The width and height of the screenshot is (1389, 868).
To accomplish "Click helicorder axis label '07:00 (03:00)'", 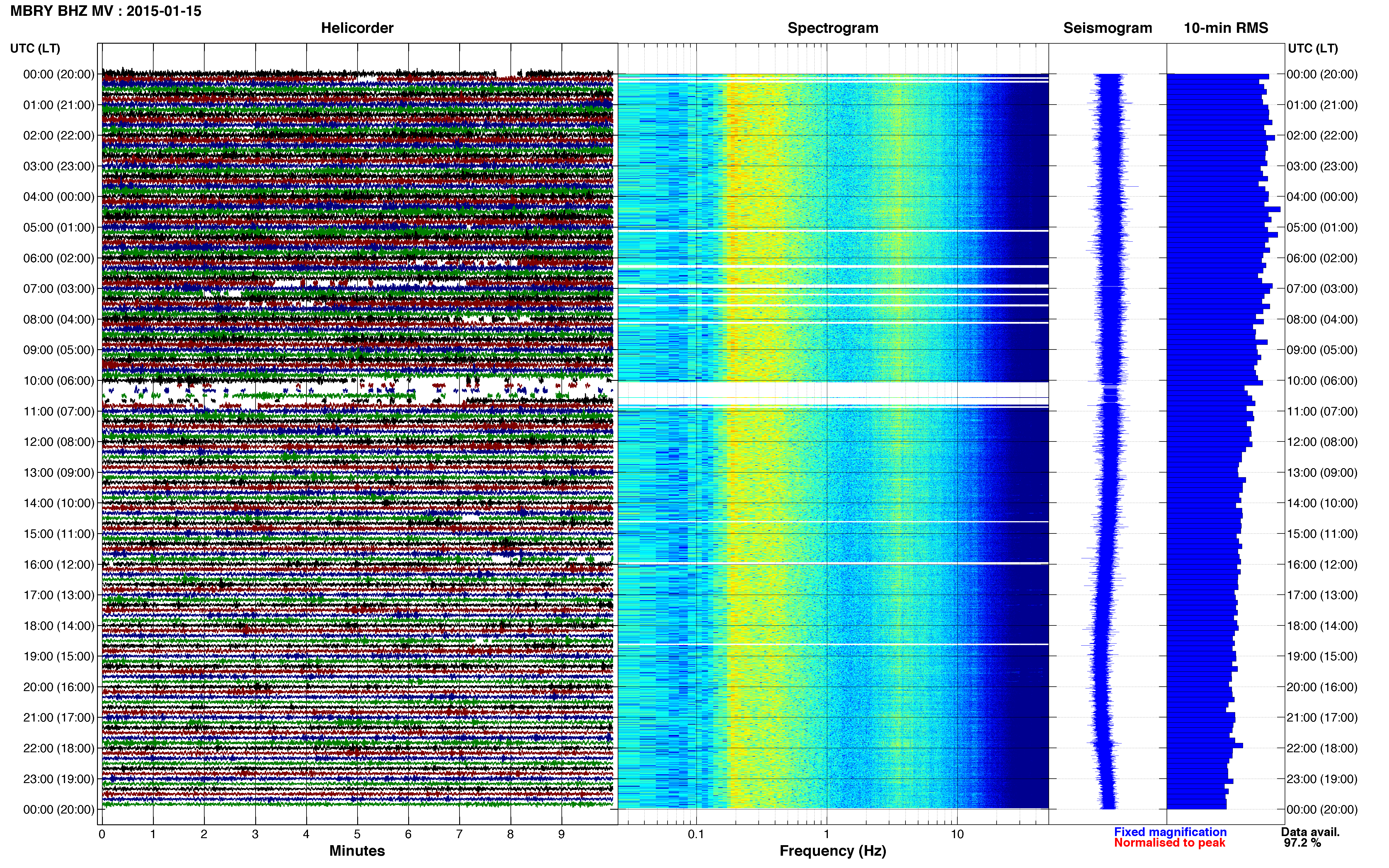I will 59,289.
